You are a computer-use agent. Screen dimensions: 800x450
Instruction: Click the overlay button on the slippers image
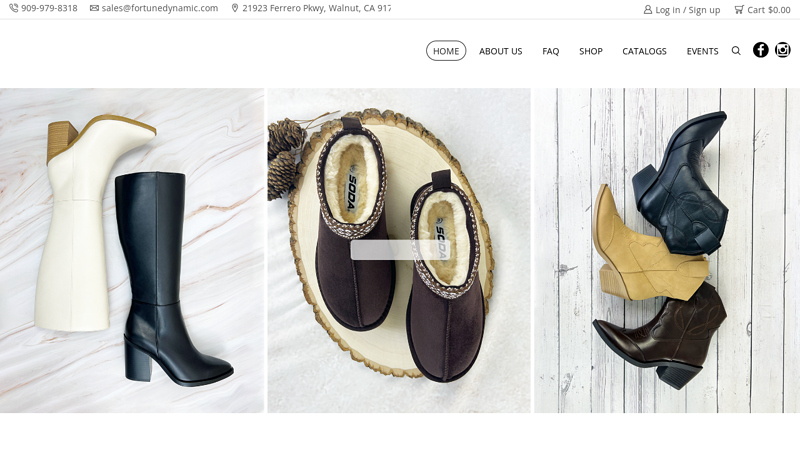point(399,250)
